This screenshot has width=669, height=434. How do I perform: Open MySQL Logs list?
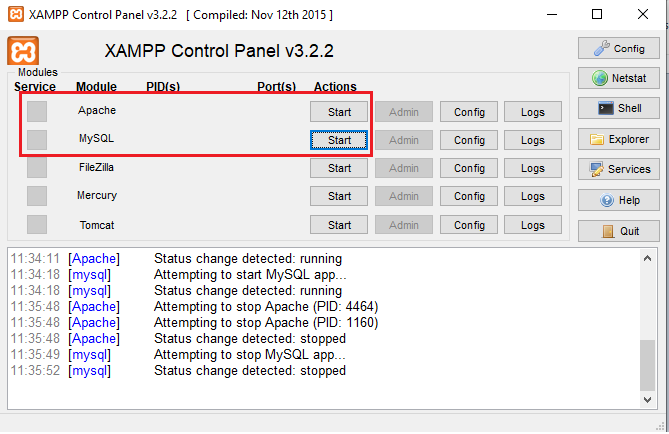click(532, 140)
